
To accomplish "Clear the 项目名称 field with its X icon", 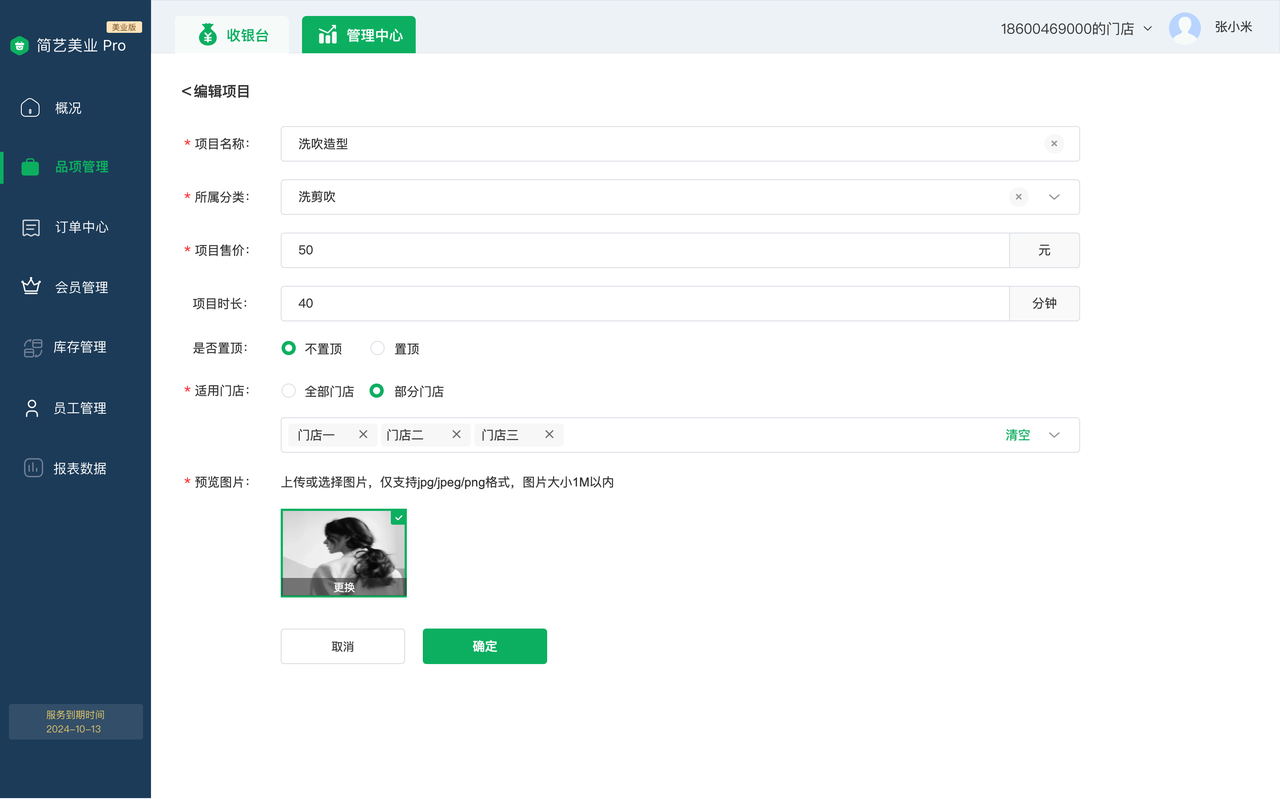I will pyautogui.click(x=1054, y=144).
